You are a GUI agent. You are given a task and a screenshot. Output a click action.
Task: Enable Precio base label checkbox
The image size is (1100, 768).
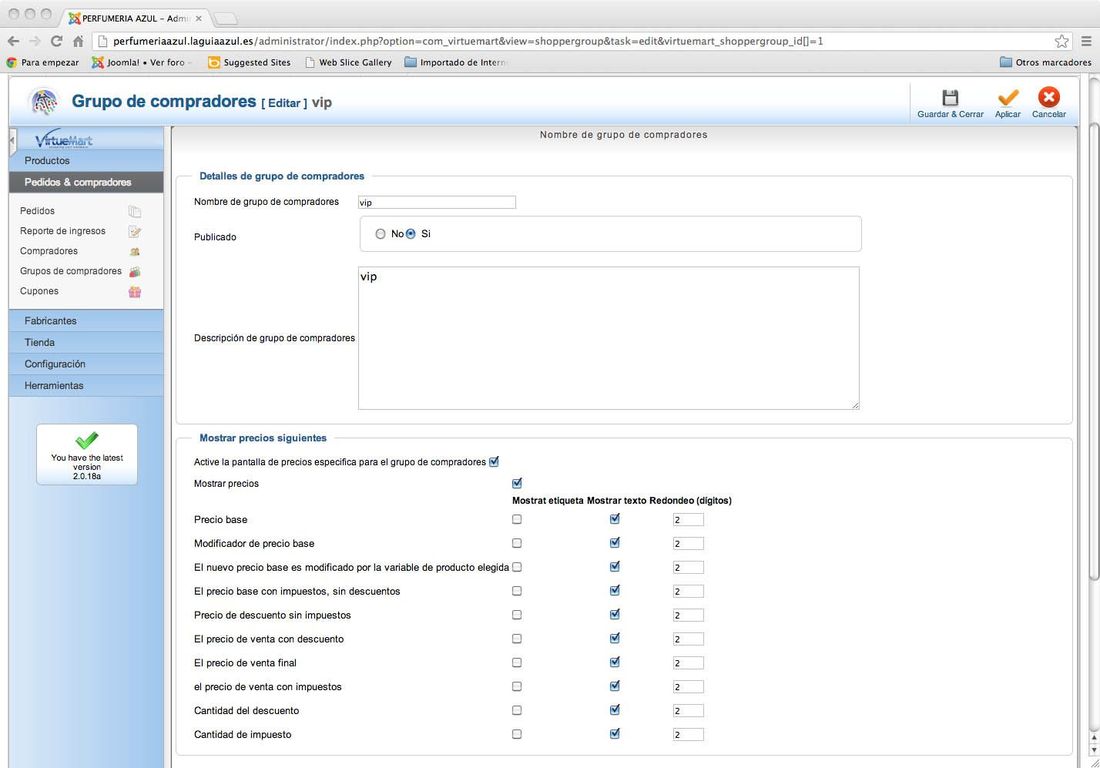517,520
